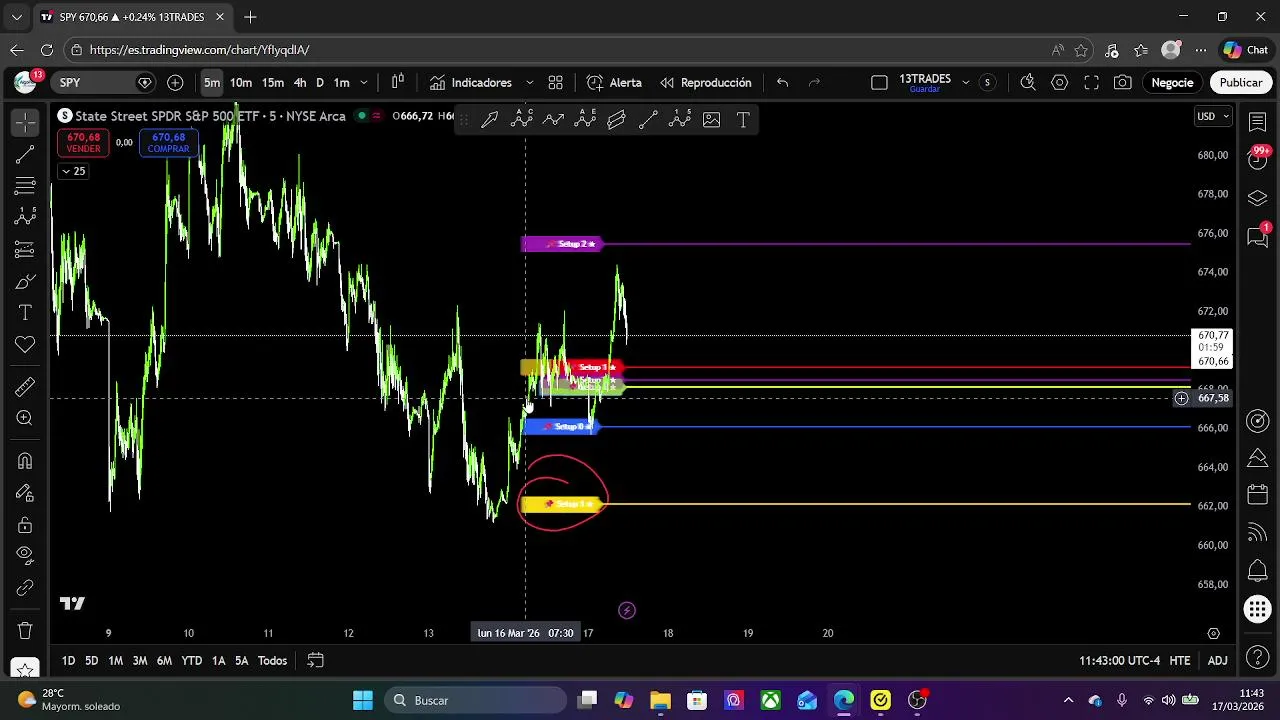Select the trend line drawing tool
Screen dimensions: 1280x720
point(25,154)
